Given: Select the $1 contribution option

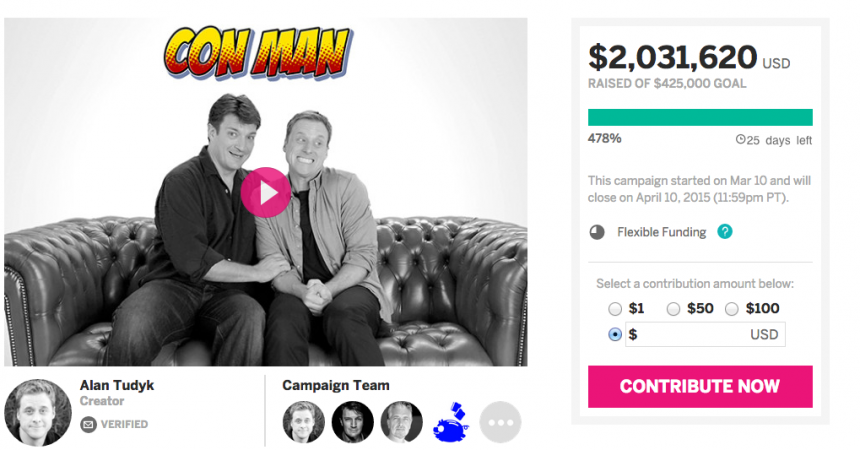Looking at the screenshot, I should [x=614, y=309].
